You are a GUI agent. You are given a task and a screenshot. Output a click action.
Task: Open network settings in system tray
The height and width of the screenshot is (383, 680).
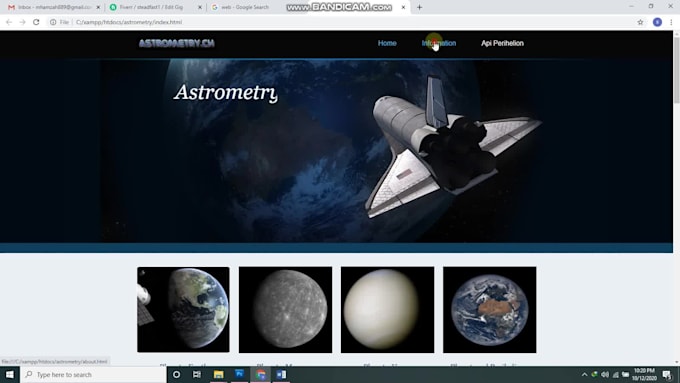point(615,374)
